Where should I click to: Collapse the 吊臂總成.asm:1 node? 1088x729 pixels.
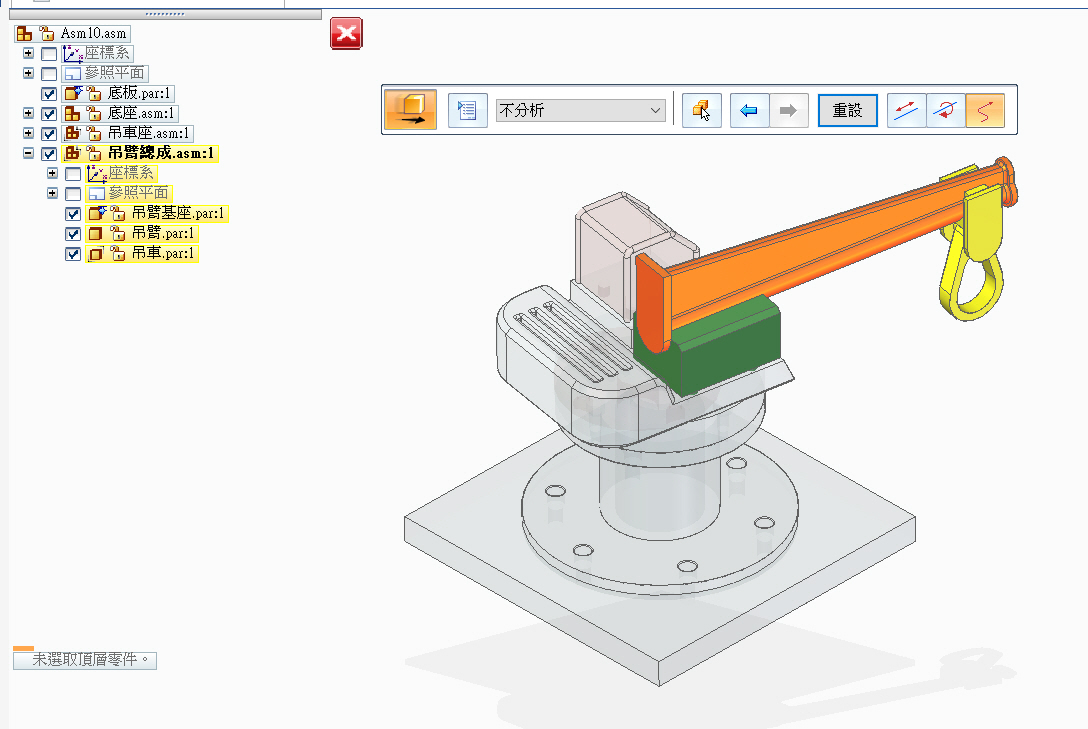[28, 153]
